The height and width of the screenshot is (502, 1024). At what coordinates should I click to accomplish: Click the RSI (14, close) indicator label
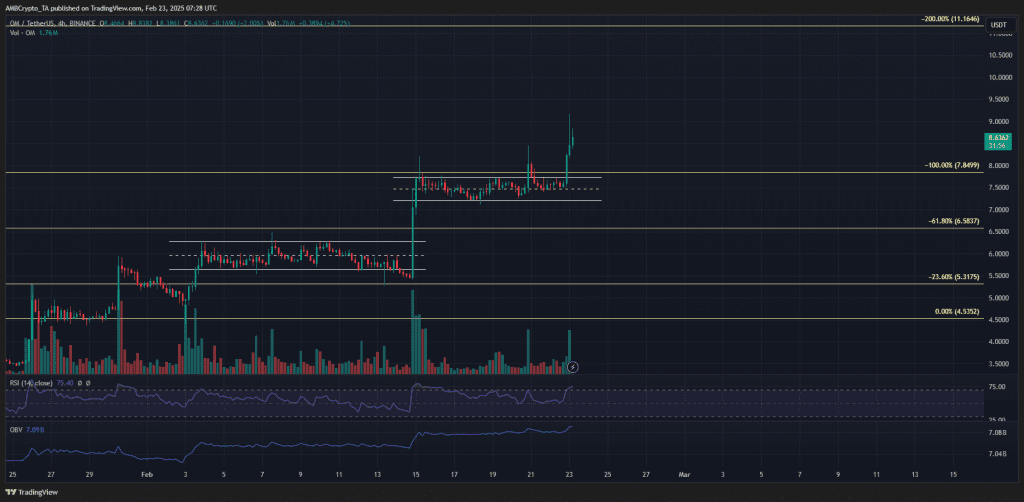tap(27, 383)
